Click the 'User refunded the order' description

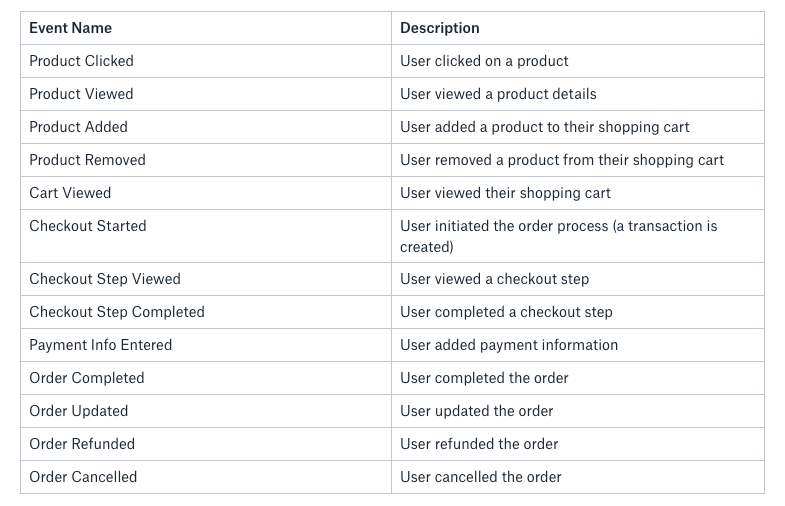click(x=479, y=444)
